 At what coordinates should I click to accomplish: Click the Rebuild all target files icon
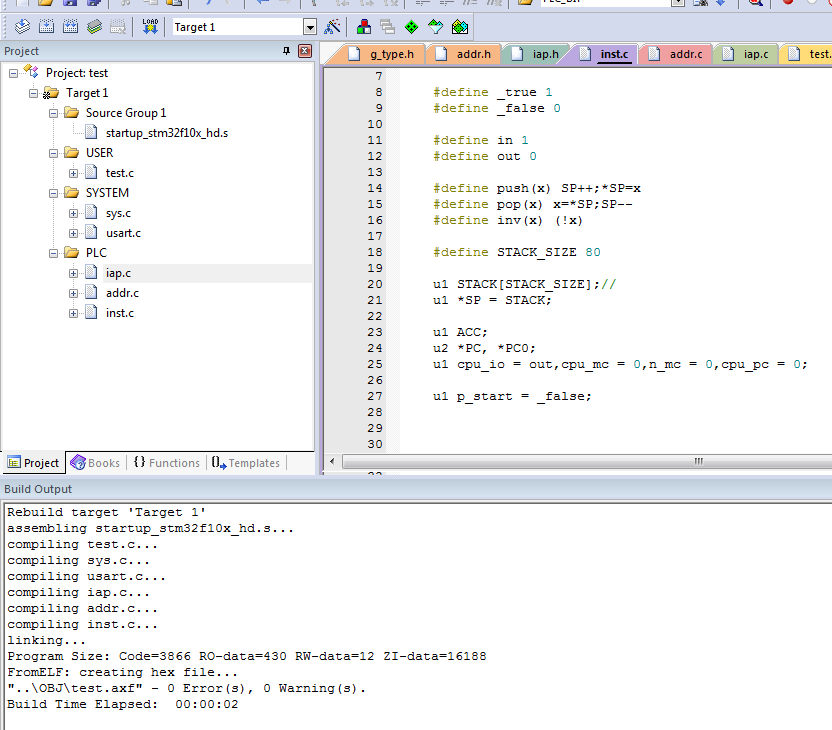click(71, 27)
